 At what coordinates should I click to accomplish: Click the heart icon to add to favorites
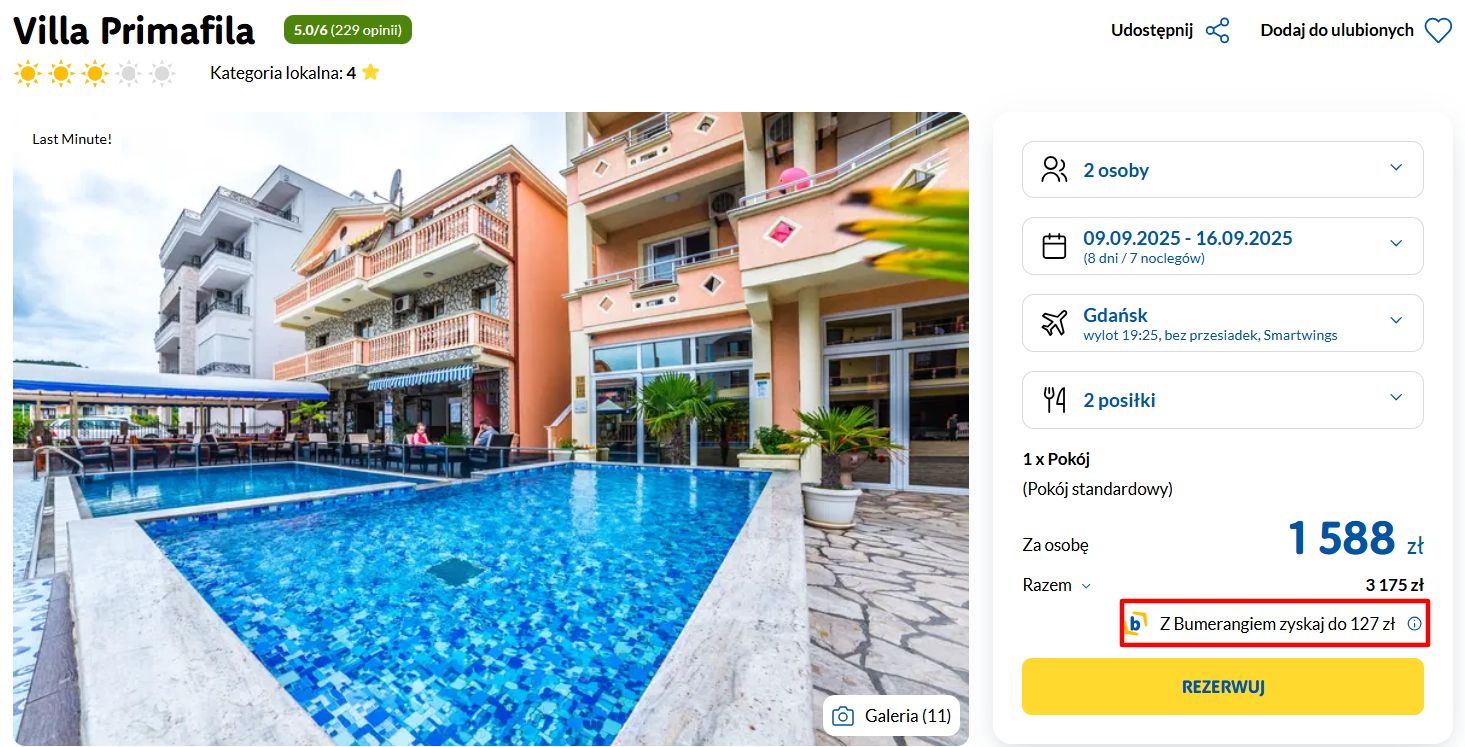coord(1438,31)
